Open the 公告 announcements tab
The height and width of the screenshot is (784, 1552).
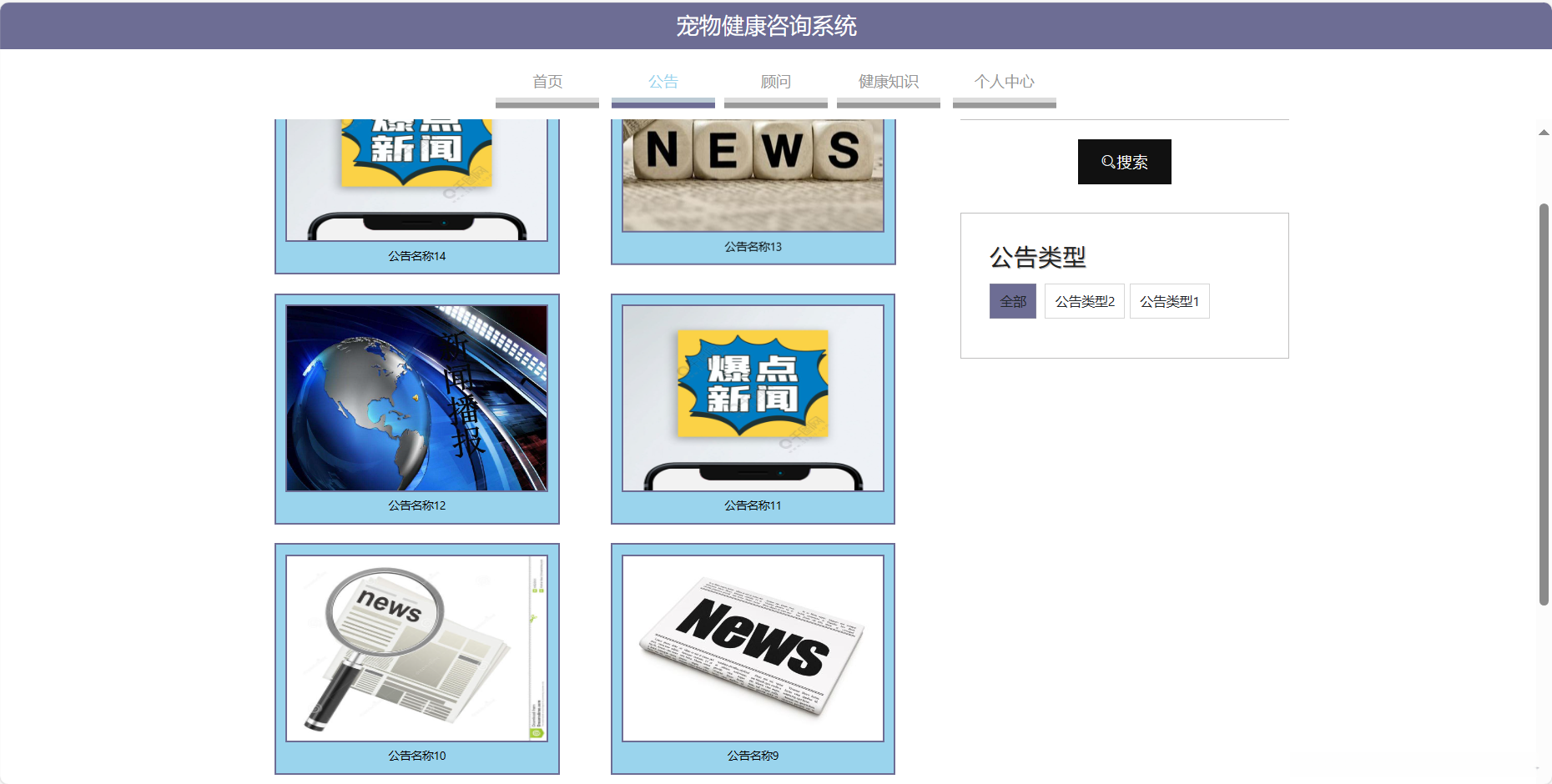pyautogui.click(x=663, y=81)
